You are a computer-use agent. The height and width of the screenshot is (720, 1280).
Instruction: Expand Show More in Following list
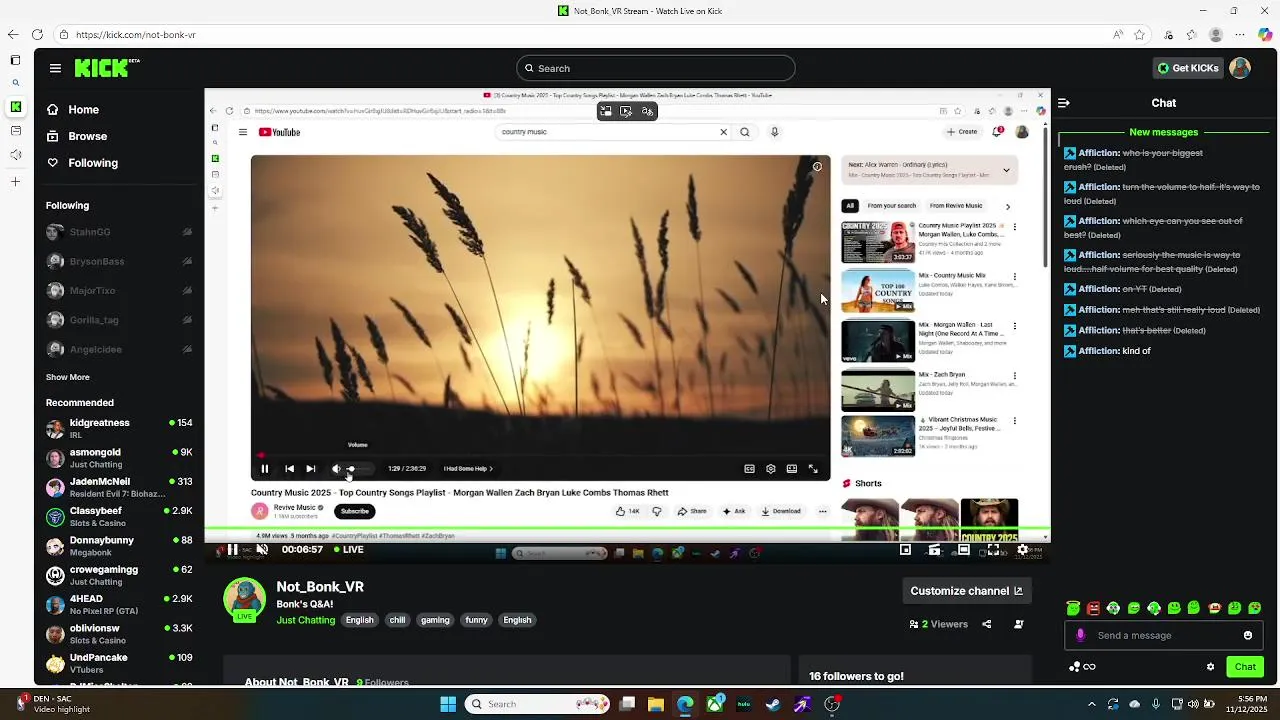pos(68,377)
